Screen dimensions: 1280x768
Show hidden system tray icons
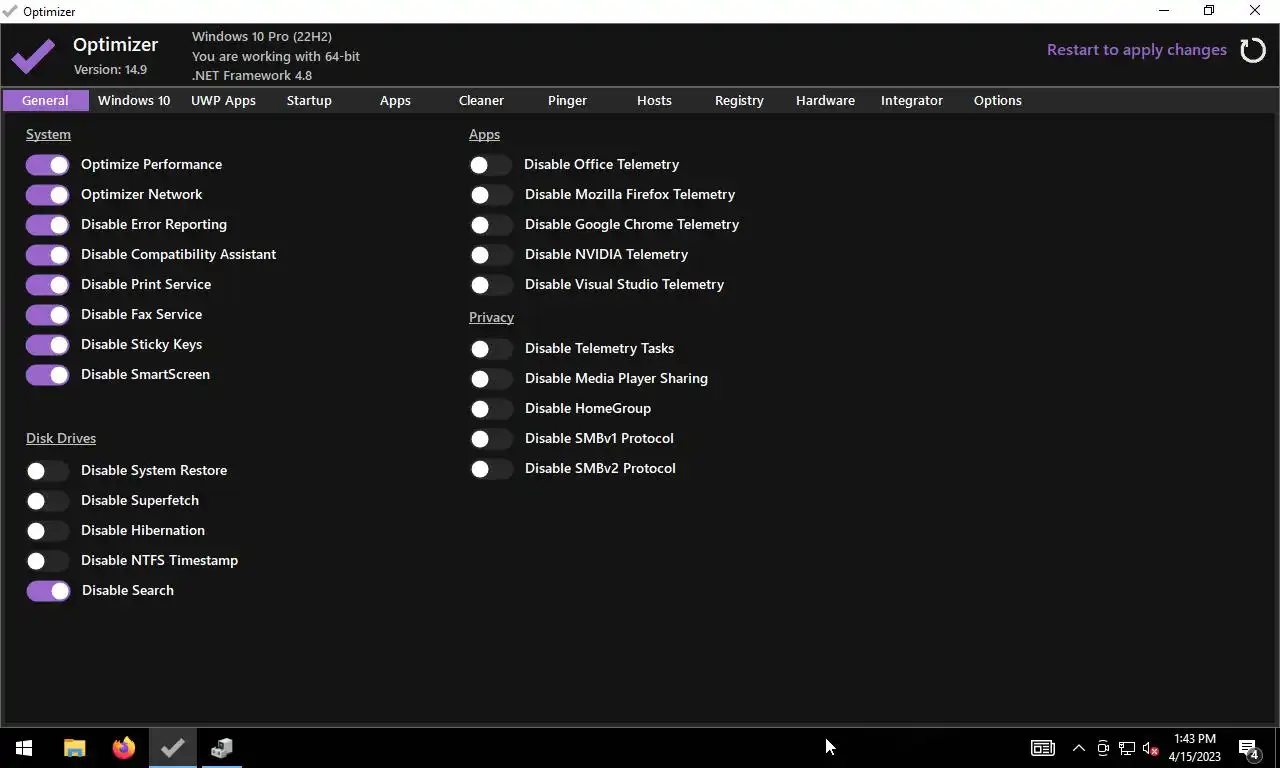click(1079, 748)
